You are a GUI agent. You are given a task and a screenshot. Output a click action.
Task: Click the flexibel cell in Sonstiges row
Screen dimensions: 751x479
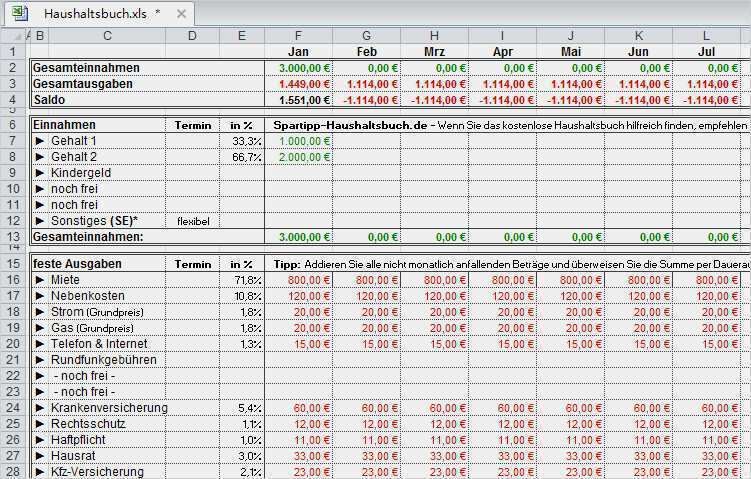(x=193, y=221)
